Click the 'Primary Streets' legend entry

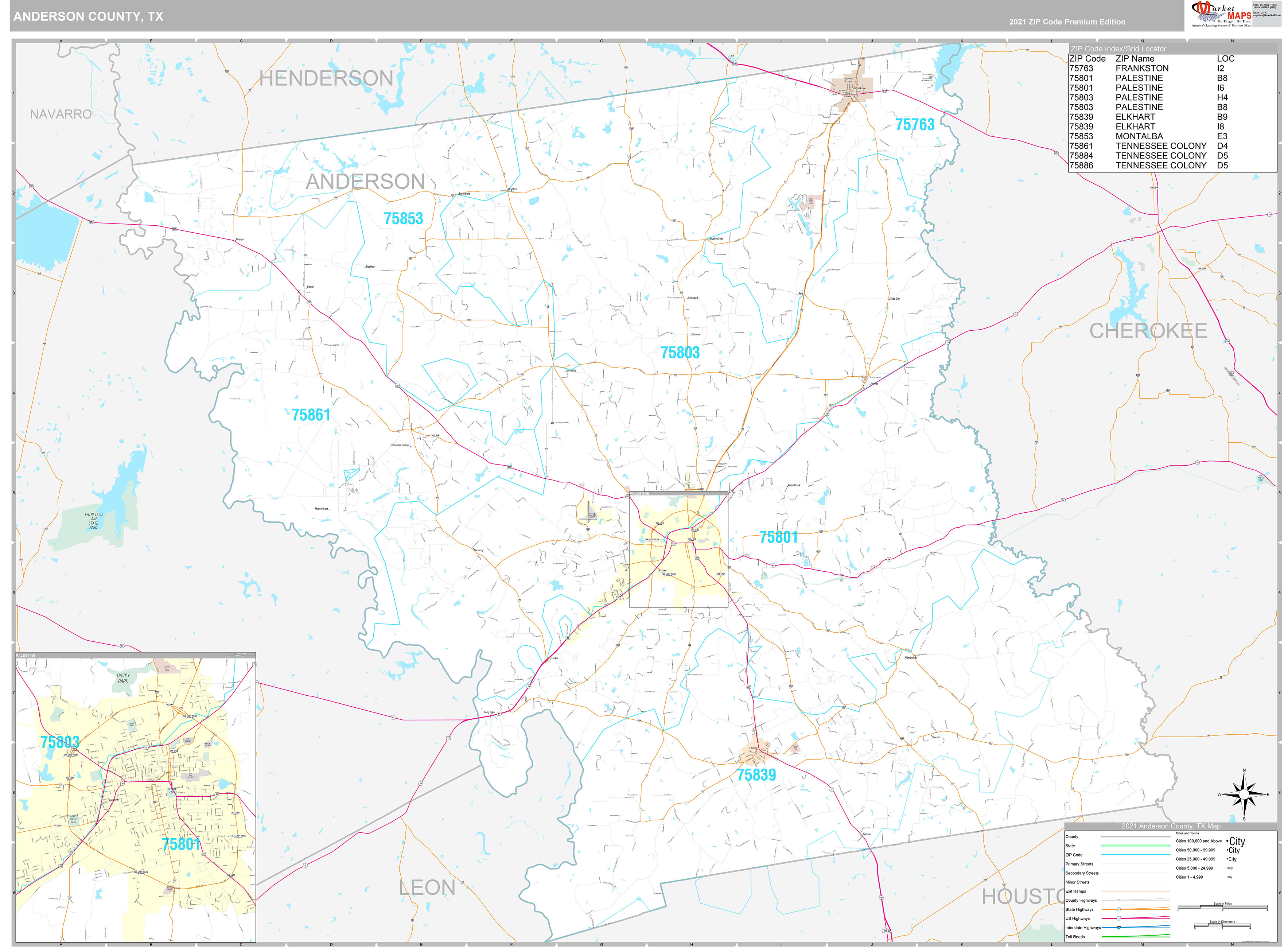tap(1079, 864)
